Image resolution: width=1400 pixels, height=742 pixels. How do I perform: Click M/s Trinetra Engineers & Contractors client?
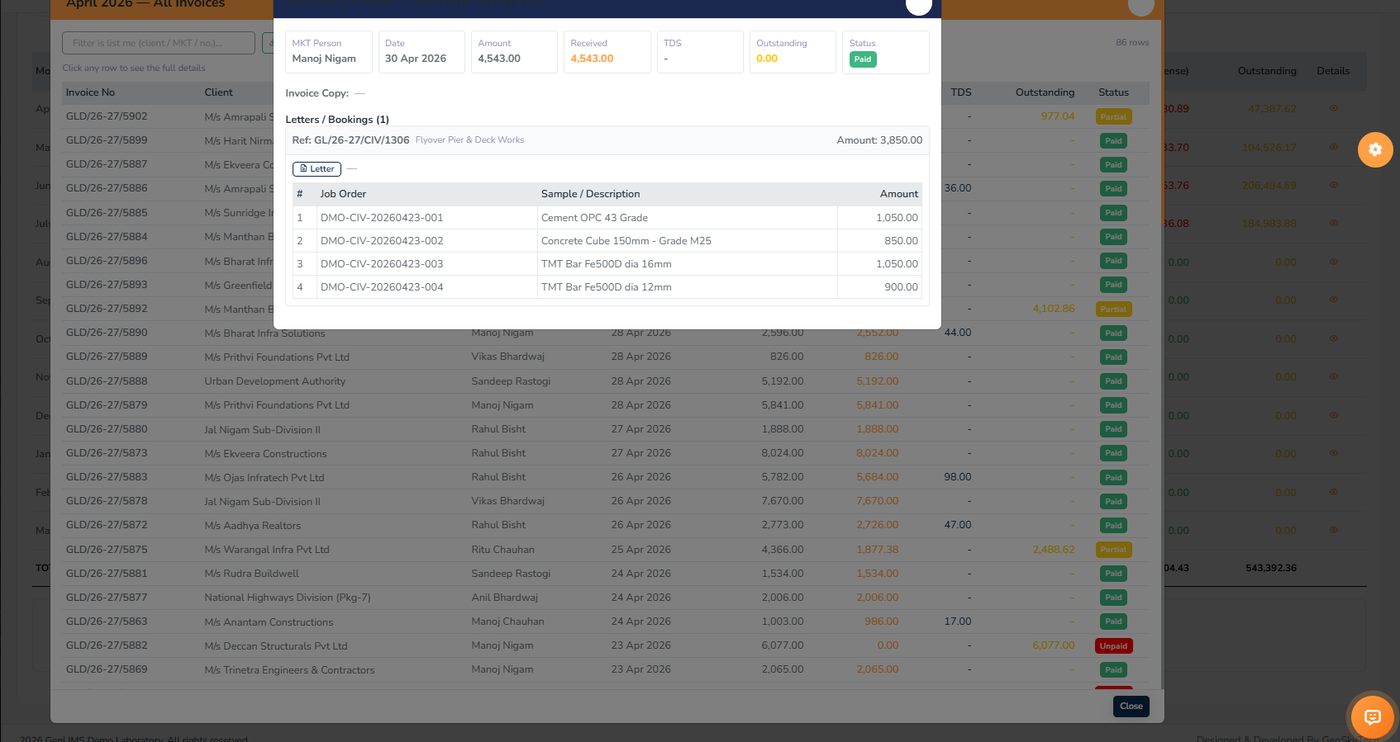tap(290, 670)
